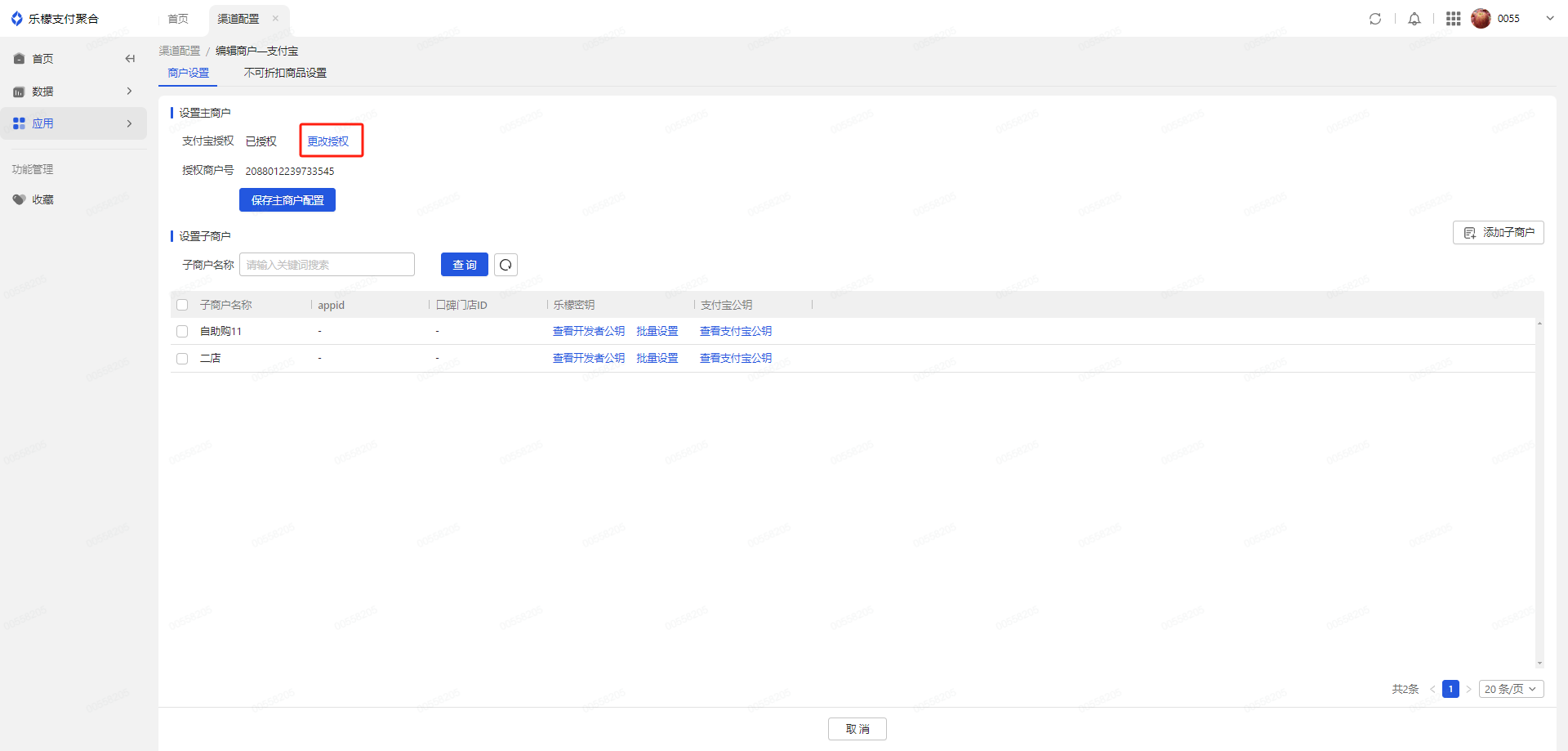Check the 二店 row checkbox
This screenshot has height=751, width=1568.
[x=182, y=359]
